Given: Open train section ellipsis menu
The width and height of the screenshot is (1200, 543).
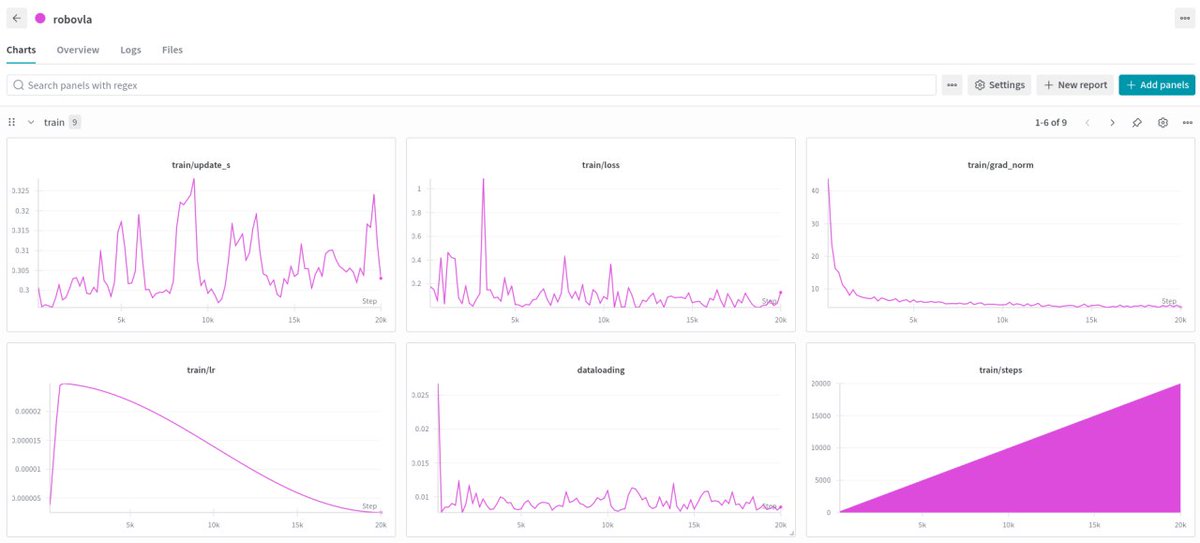Looking at the screenshot, I should (1187, 122).
